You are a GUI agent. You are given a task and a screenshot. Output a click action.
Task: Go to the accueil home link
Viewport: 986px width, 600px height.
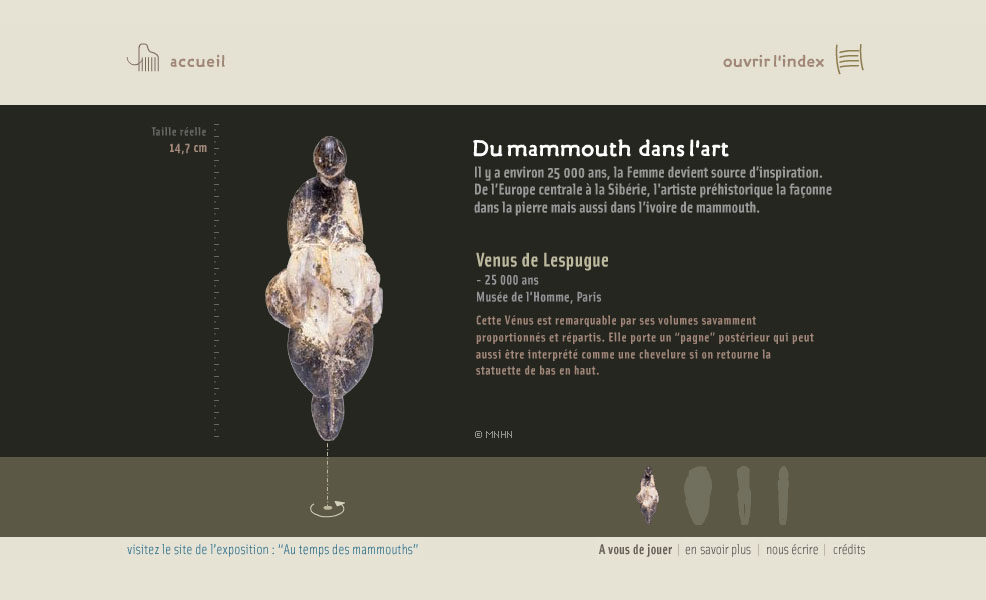click(197, 62)
